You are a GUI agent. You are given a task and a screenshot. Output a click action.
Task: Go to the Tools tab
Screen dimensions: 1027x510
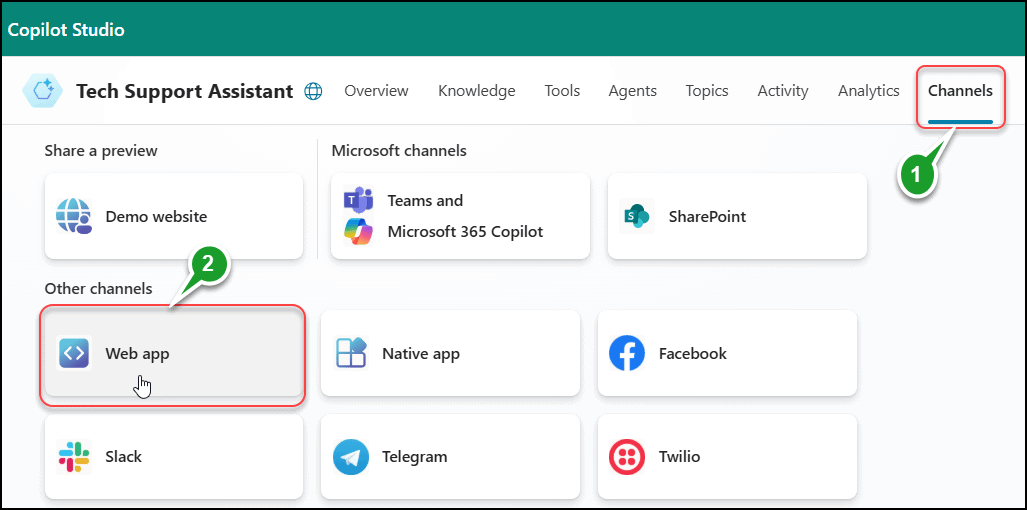coord(562,91)
